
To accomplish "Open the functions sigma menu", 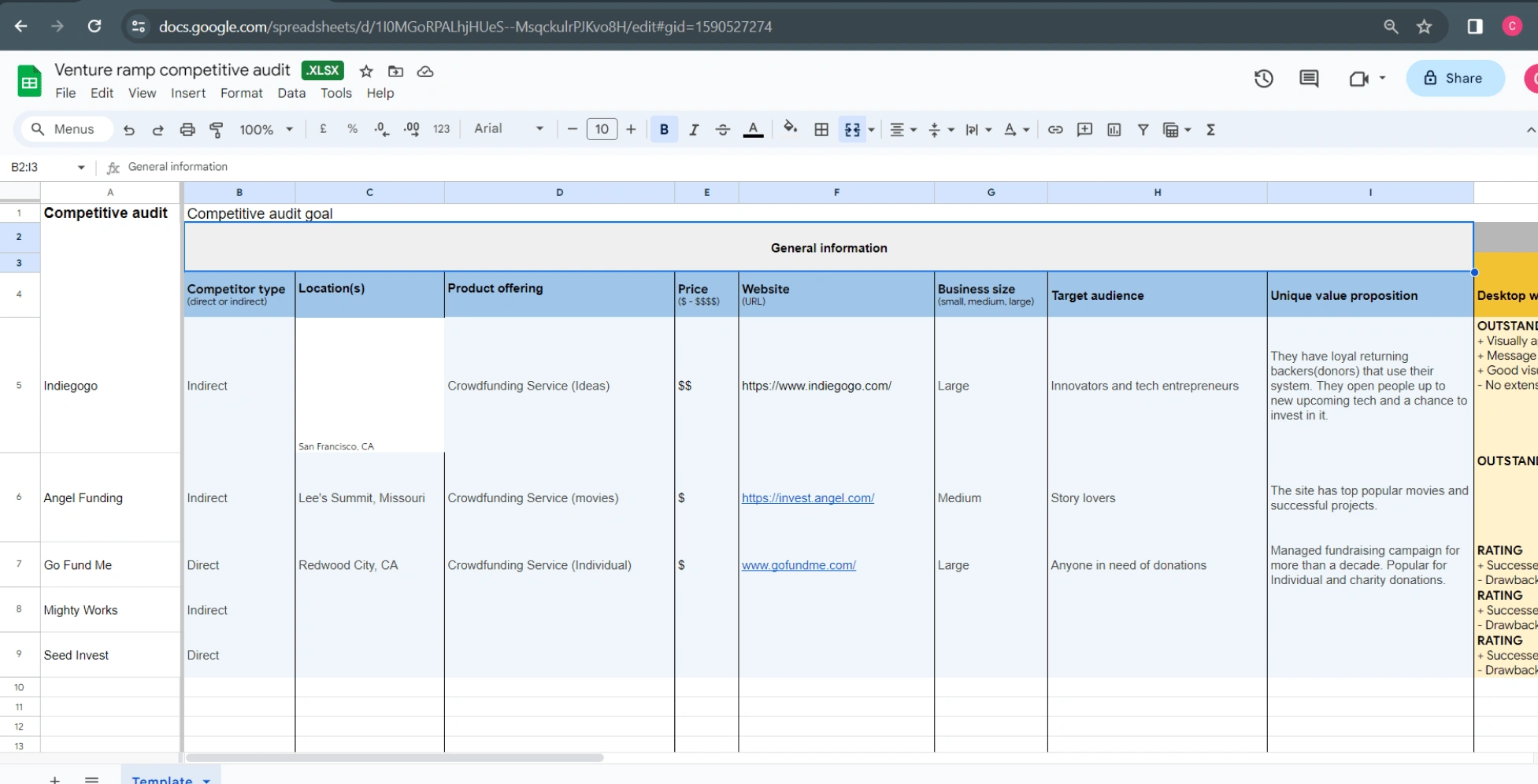I will click(x=1210, y=130).
